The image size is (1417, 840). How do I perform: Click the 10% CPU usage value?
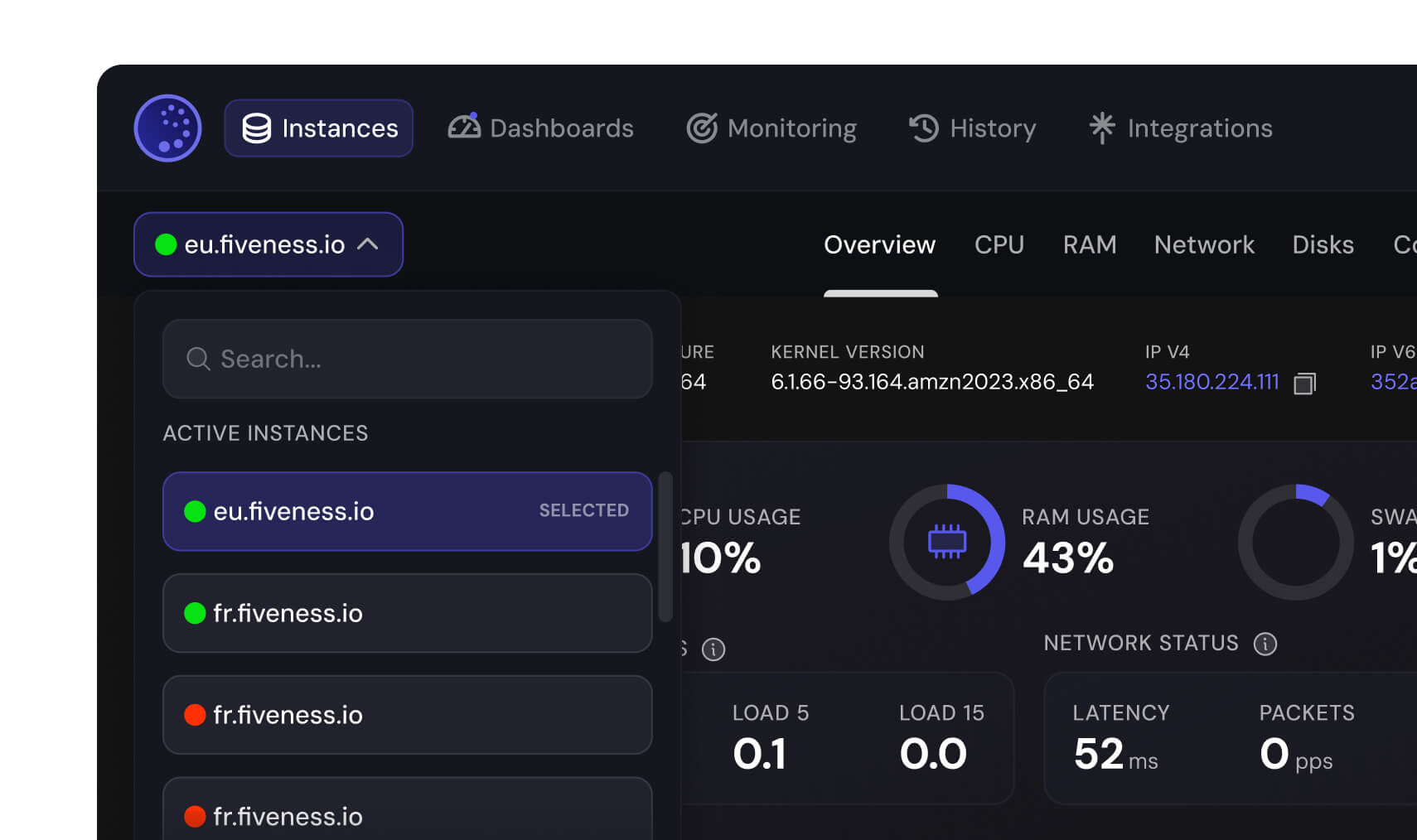719,558
